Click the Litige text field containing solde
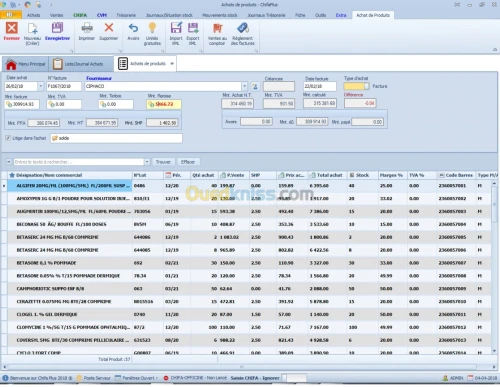Screen dimensions: 500x387 click(116, 138)
